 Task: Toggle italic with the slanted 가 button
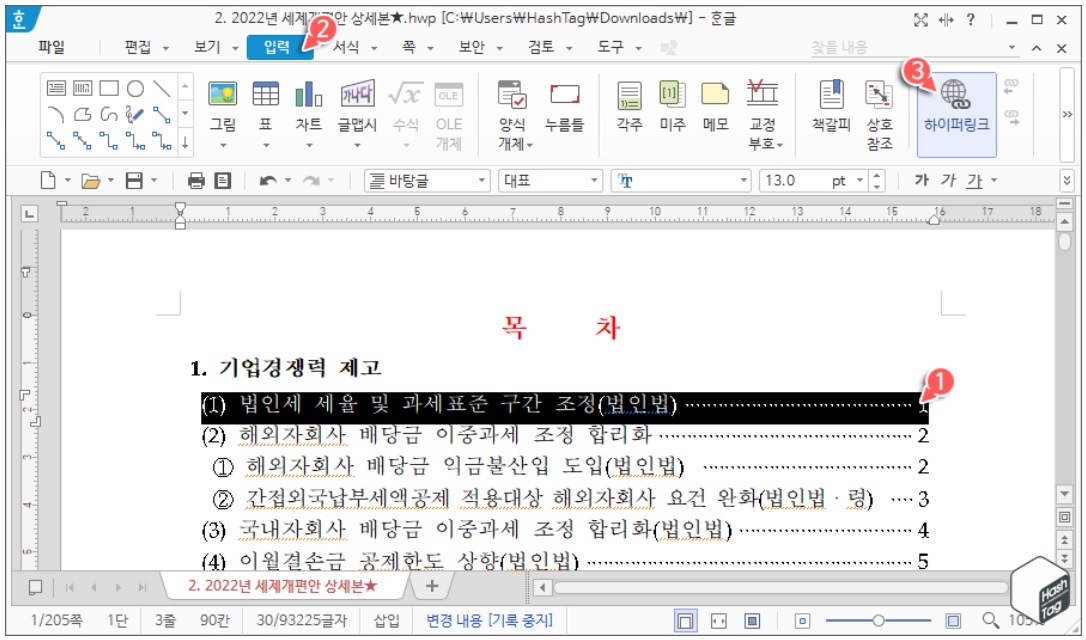coord(948,181)
